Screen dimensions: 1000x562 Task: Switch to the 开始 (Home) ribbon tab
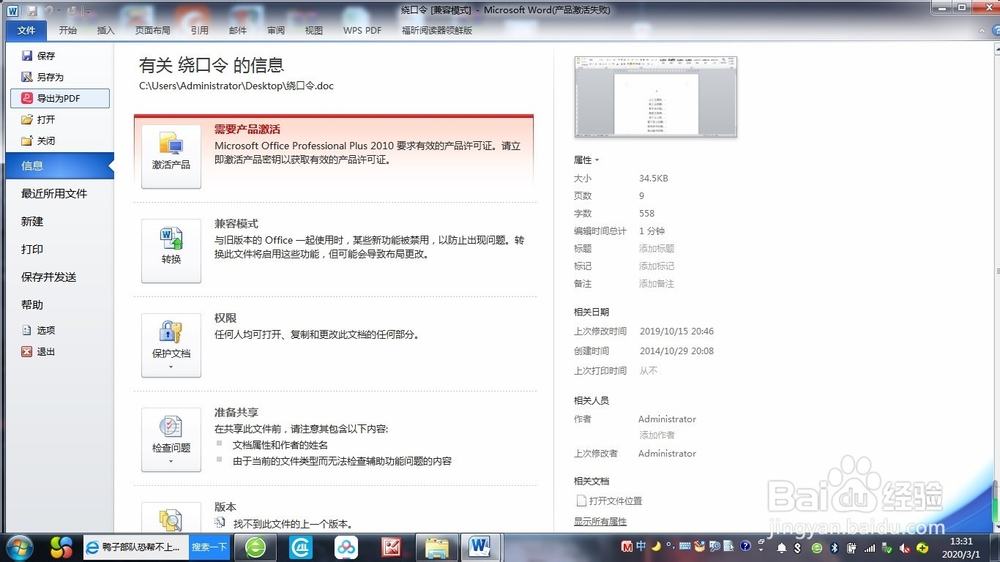68,30
